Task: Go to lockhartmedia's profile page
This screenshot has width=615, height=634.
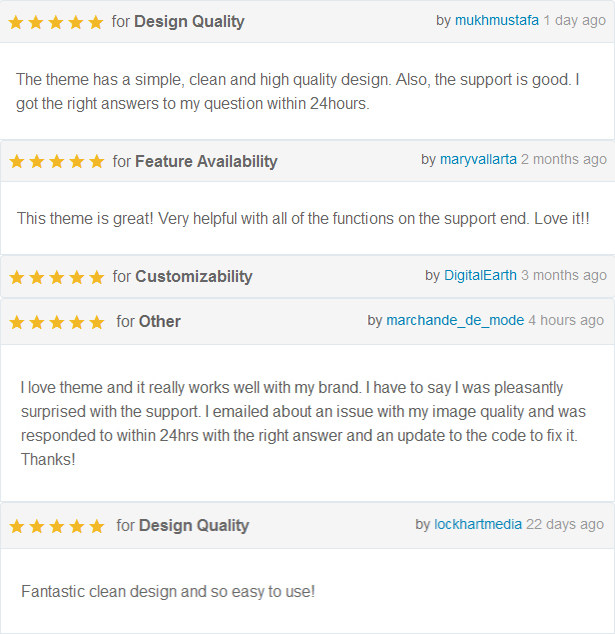Action: click(478, 524)
